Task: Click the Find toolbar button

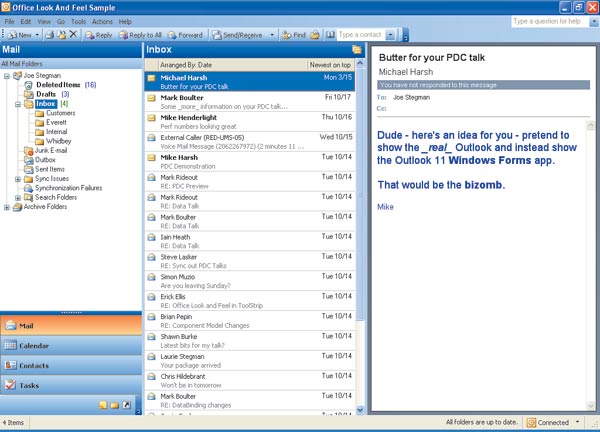Action: pos(295,34)
